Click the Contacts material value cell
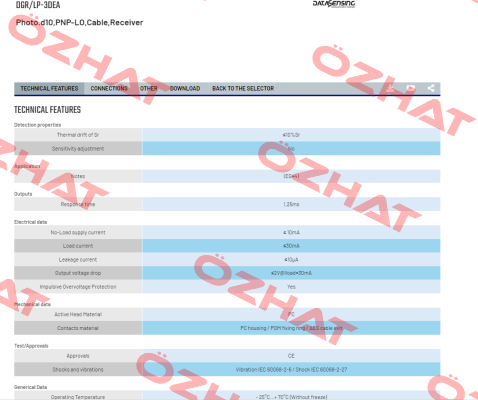This screenshot has width=478, height=400. [291, 328]
